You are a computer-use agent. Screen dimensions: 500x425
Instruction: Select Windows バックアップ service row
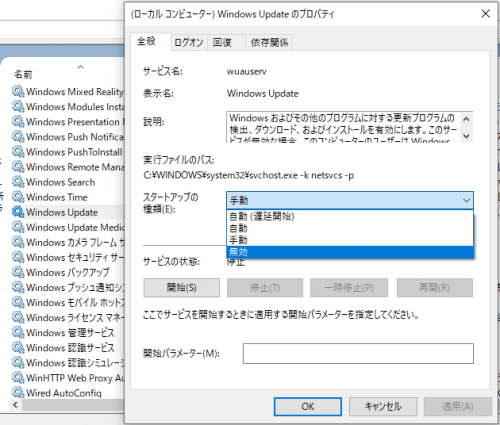point(68,272)
